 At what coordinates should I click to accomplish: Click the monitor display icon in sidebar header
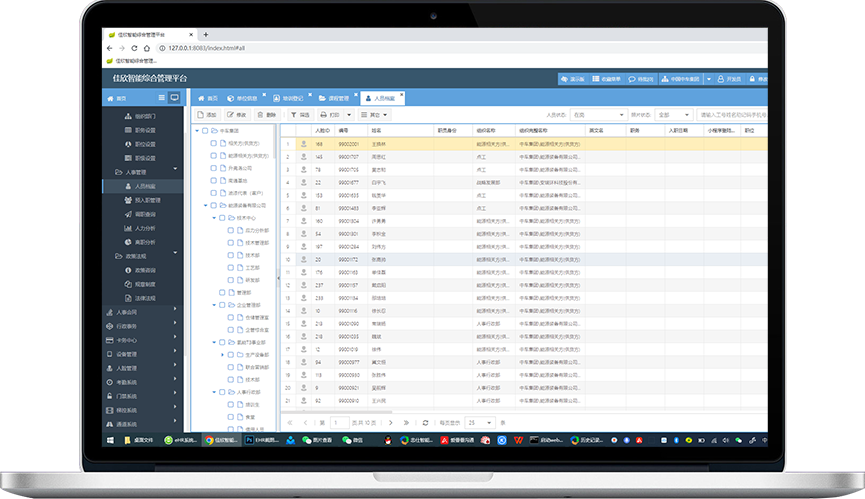[174, 98]
